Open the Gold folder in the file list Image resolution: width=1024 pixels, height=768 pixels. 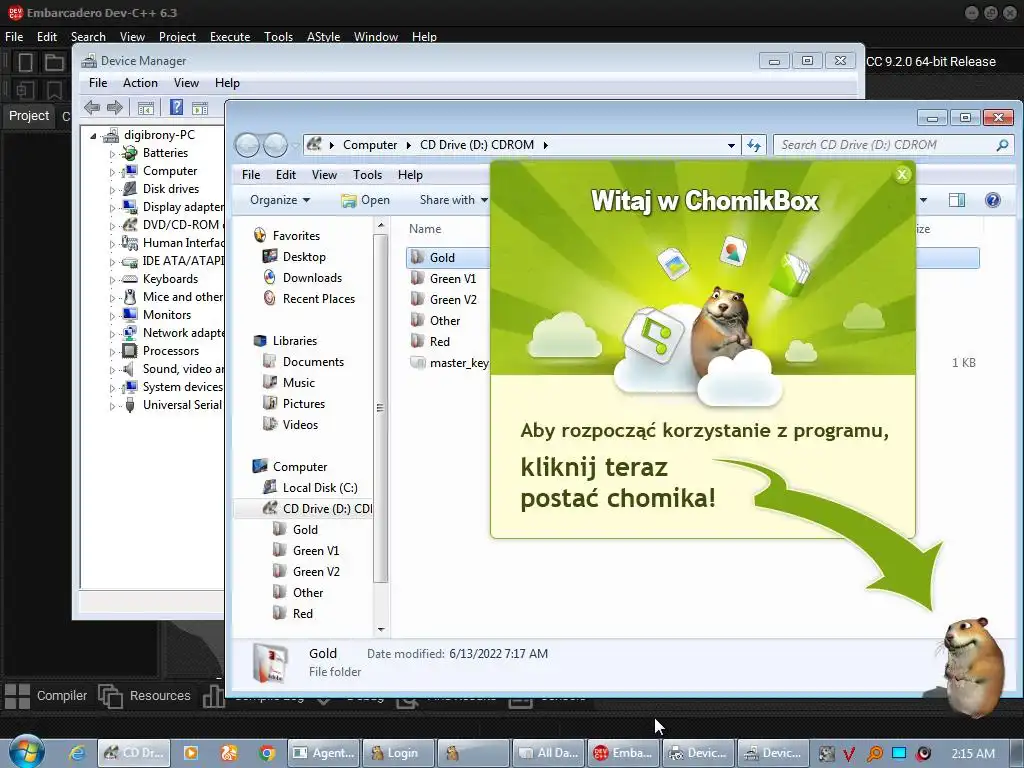click(x=441, y=258)
